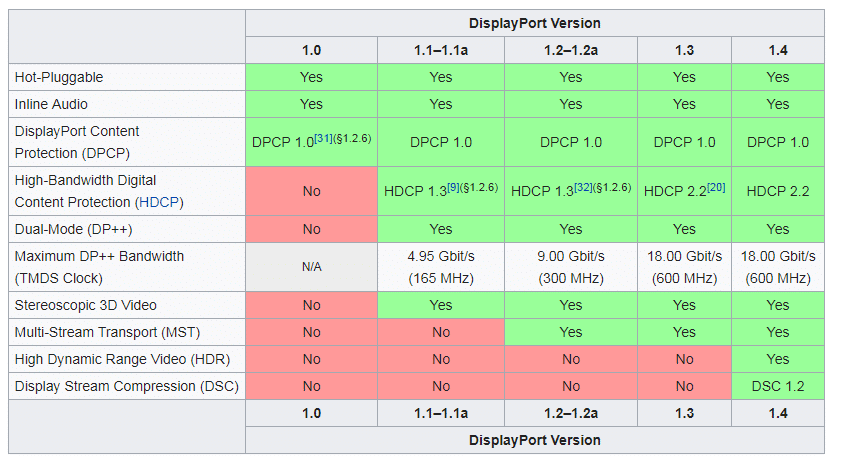Click the DSC 1.2 cell
843x464 pixels.
point(777,386)
